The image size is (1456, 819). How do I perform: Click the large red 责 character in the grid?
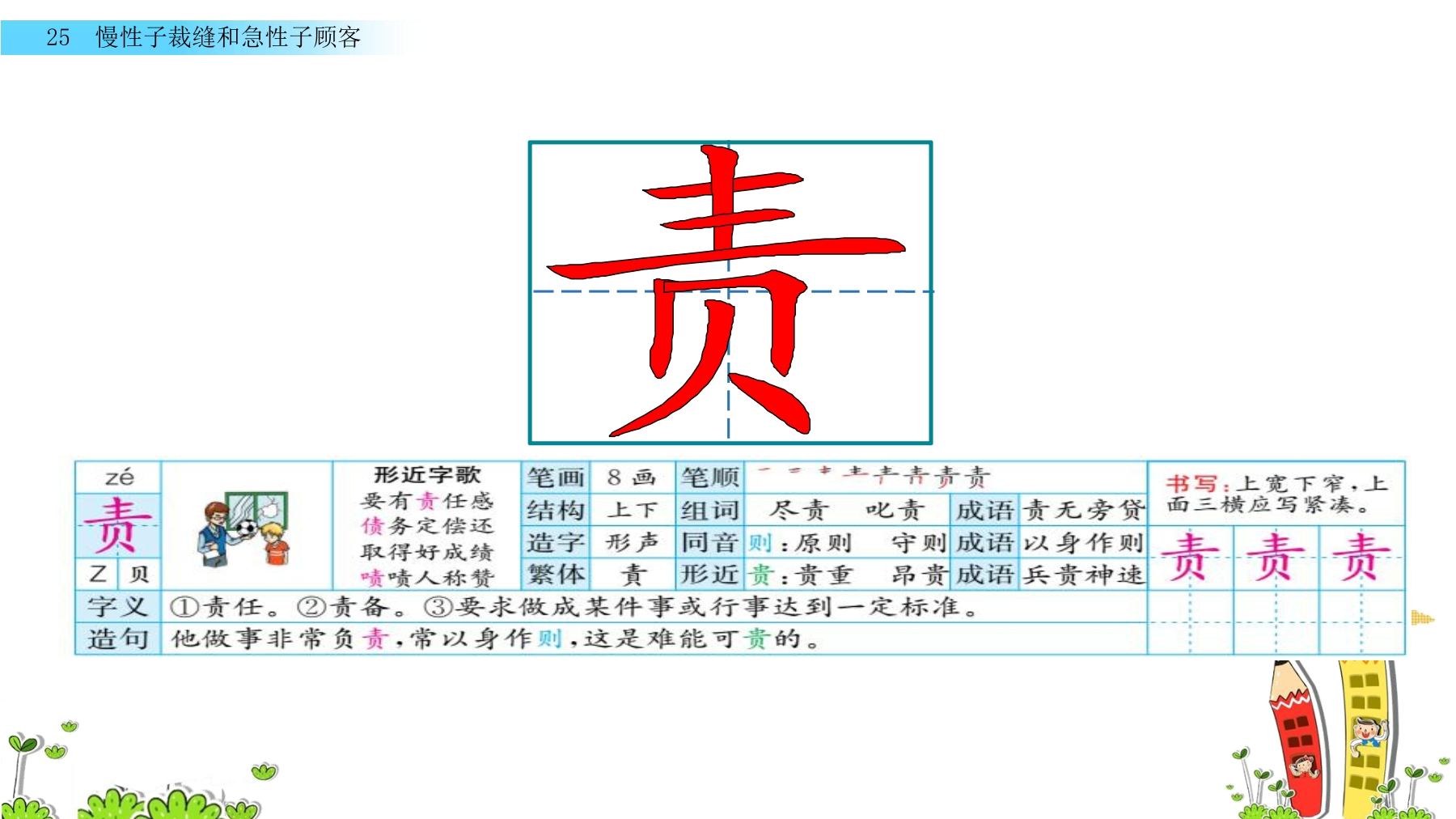tap(726, 291)
